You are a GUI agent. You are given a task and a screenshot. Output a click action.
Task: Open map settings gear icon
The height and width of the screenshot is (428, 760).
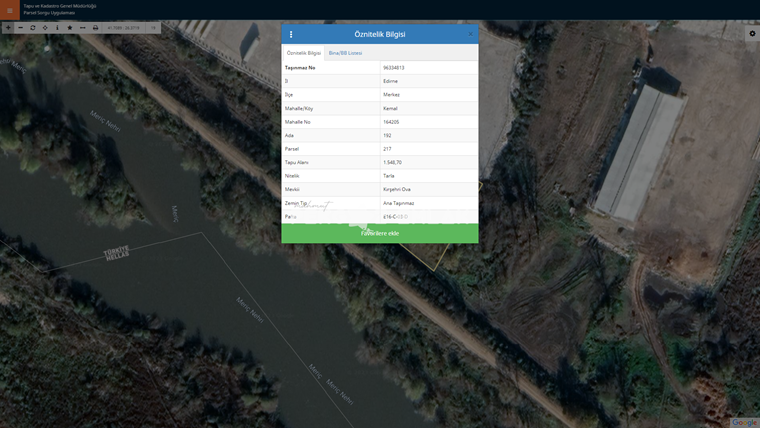(x=752, y=33)
